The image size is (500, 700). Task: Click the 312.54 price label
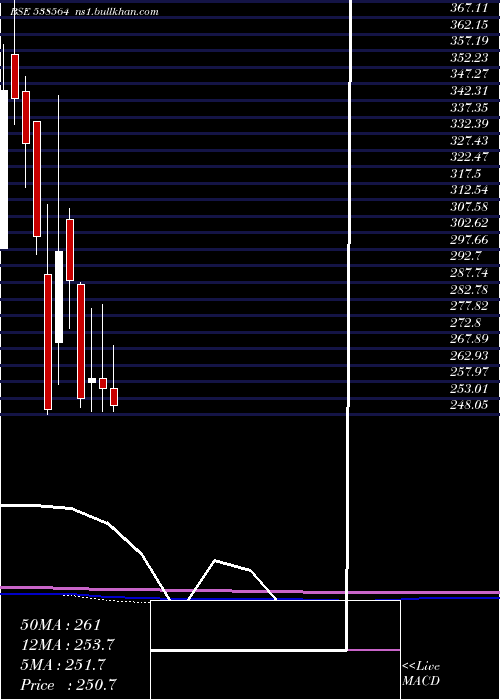(469, 190)
